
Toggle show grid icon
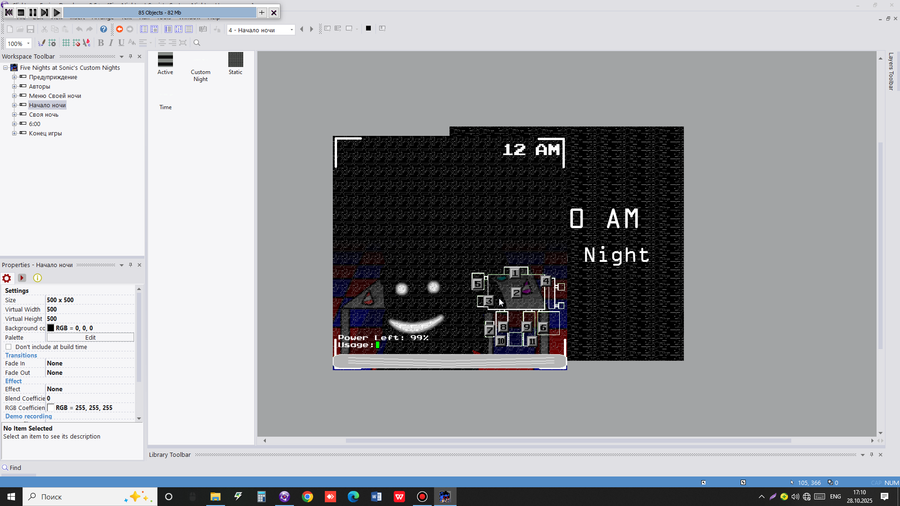(x=66, y=43)
